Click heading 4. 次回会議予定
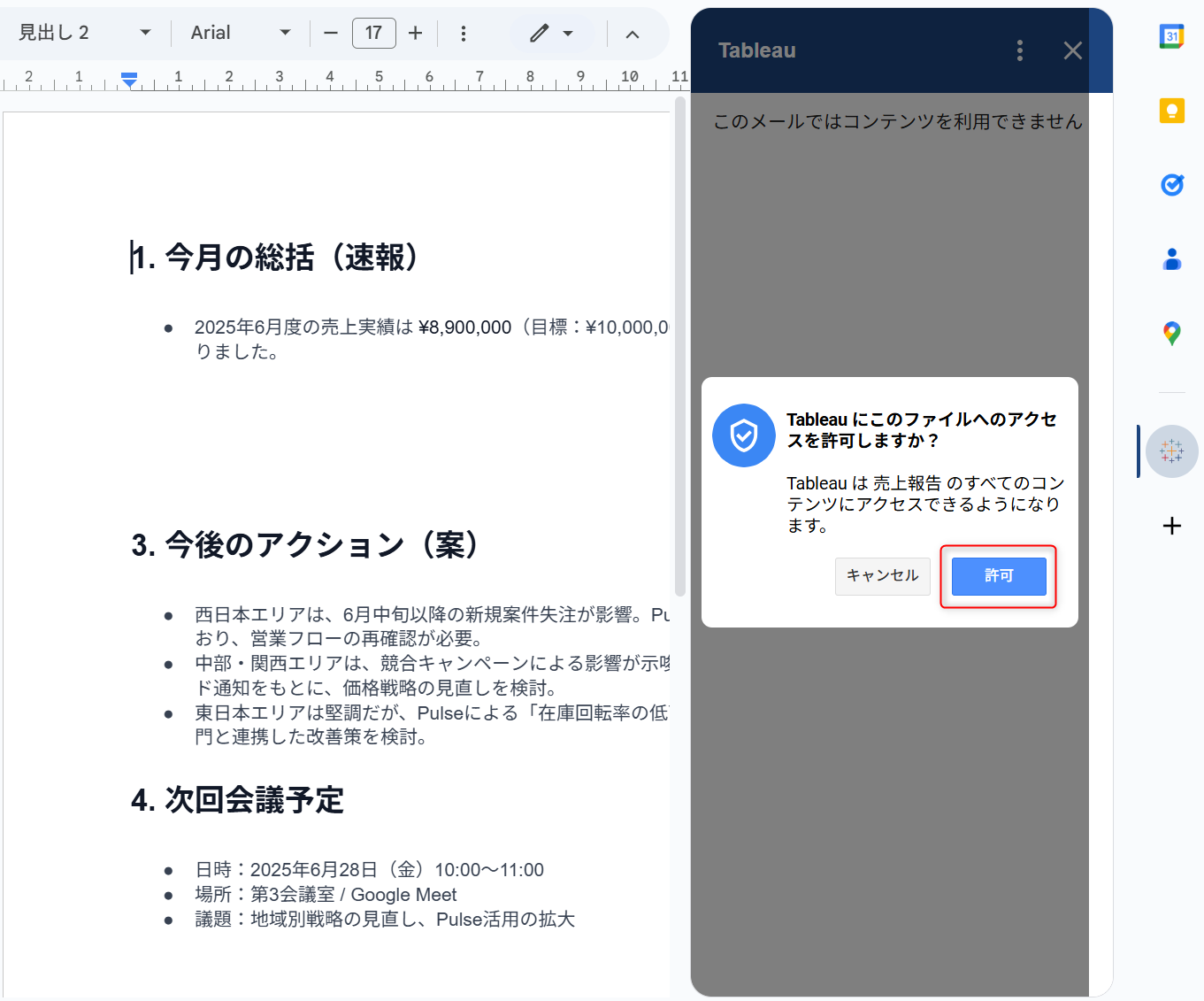The width and height of the screenshot is (1204, 1001). click(x=237, y=800)
